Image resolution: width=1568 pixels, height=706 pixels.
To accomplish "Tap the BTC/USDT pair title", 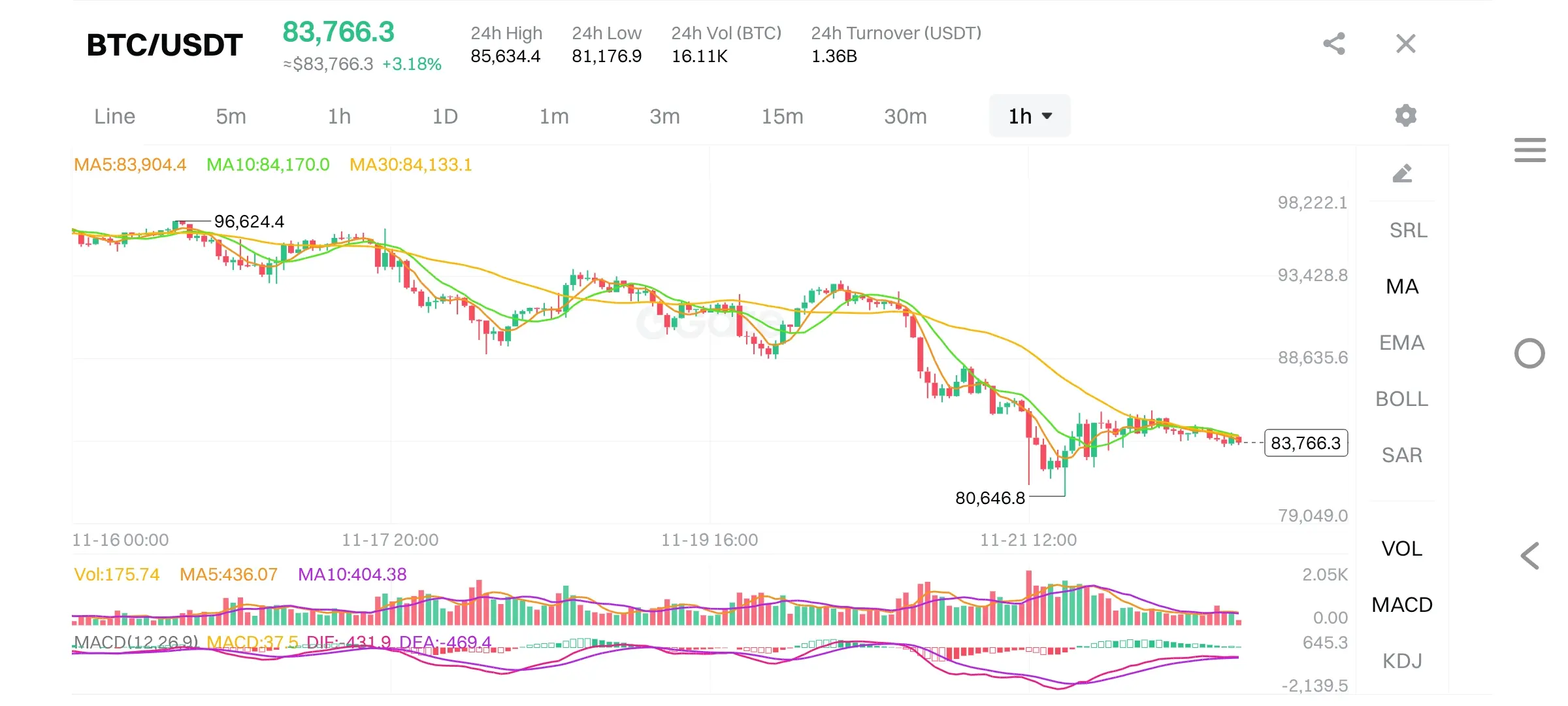I will click(x=165, y=45).
